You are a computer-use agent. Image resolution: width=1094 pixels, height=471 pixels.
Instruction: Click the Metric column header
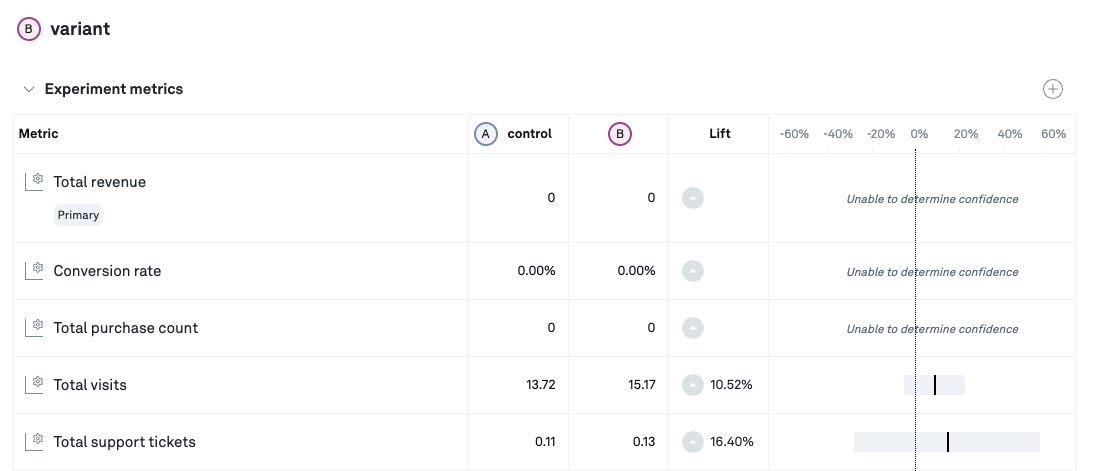(x=39, y=134)
